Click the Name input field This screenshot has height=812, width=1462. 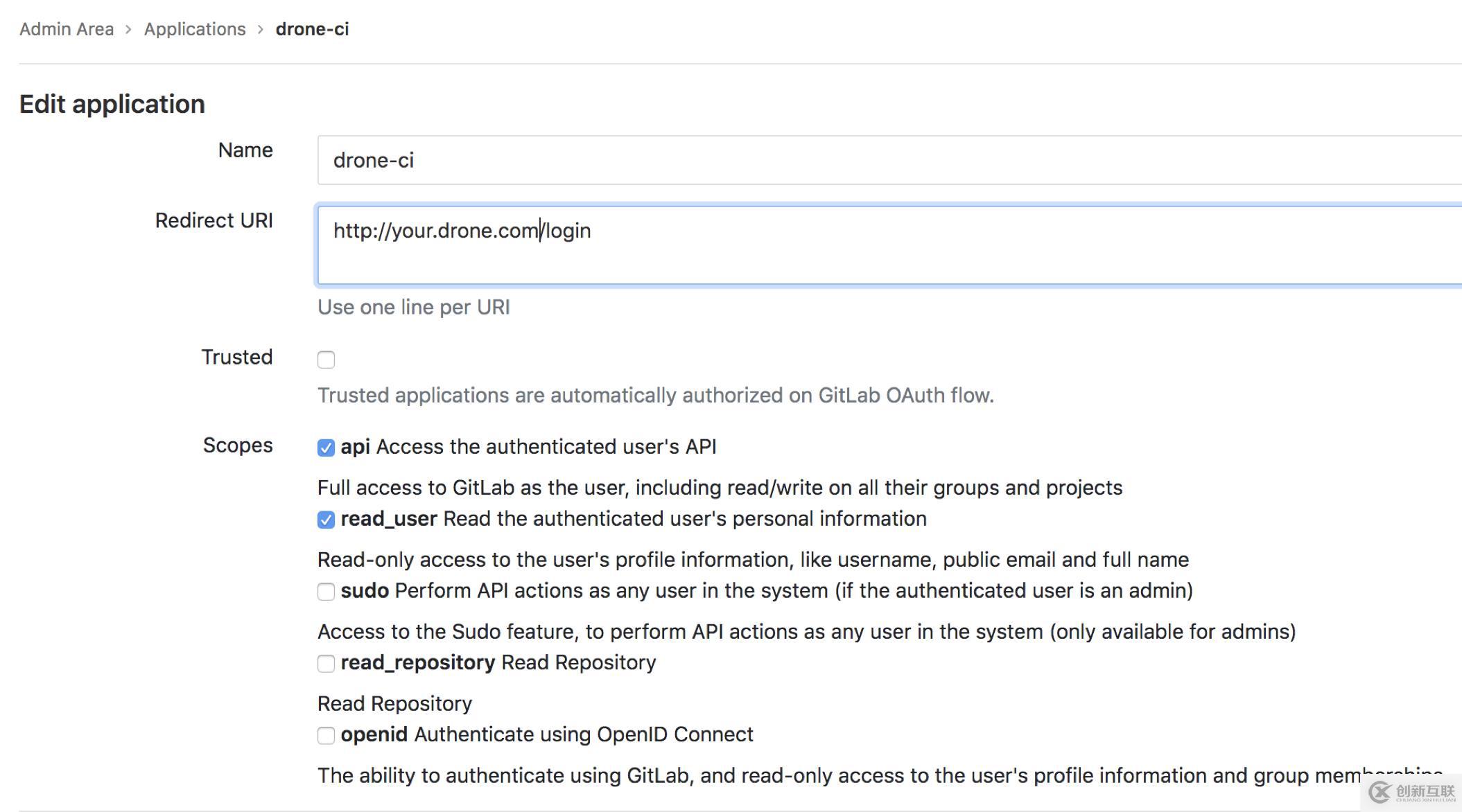click(889, 160)
